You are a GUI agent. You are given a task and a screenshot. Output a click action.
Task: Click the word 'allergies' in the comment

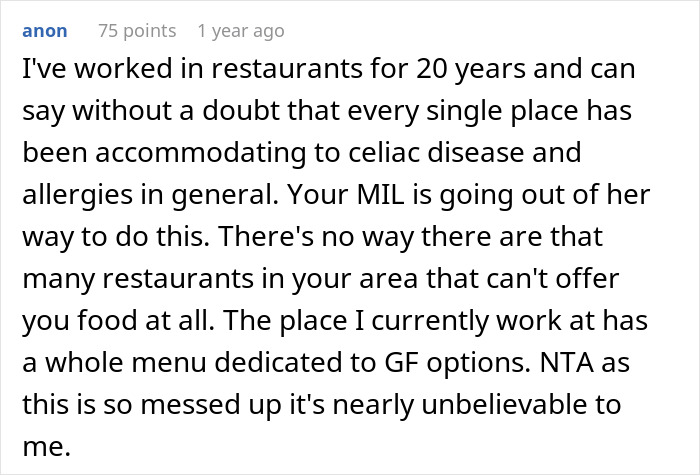[78, 195]
